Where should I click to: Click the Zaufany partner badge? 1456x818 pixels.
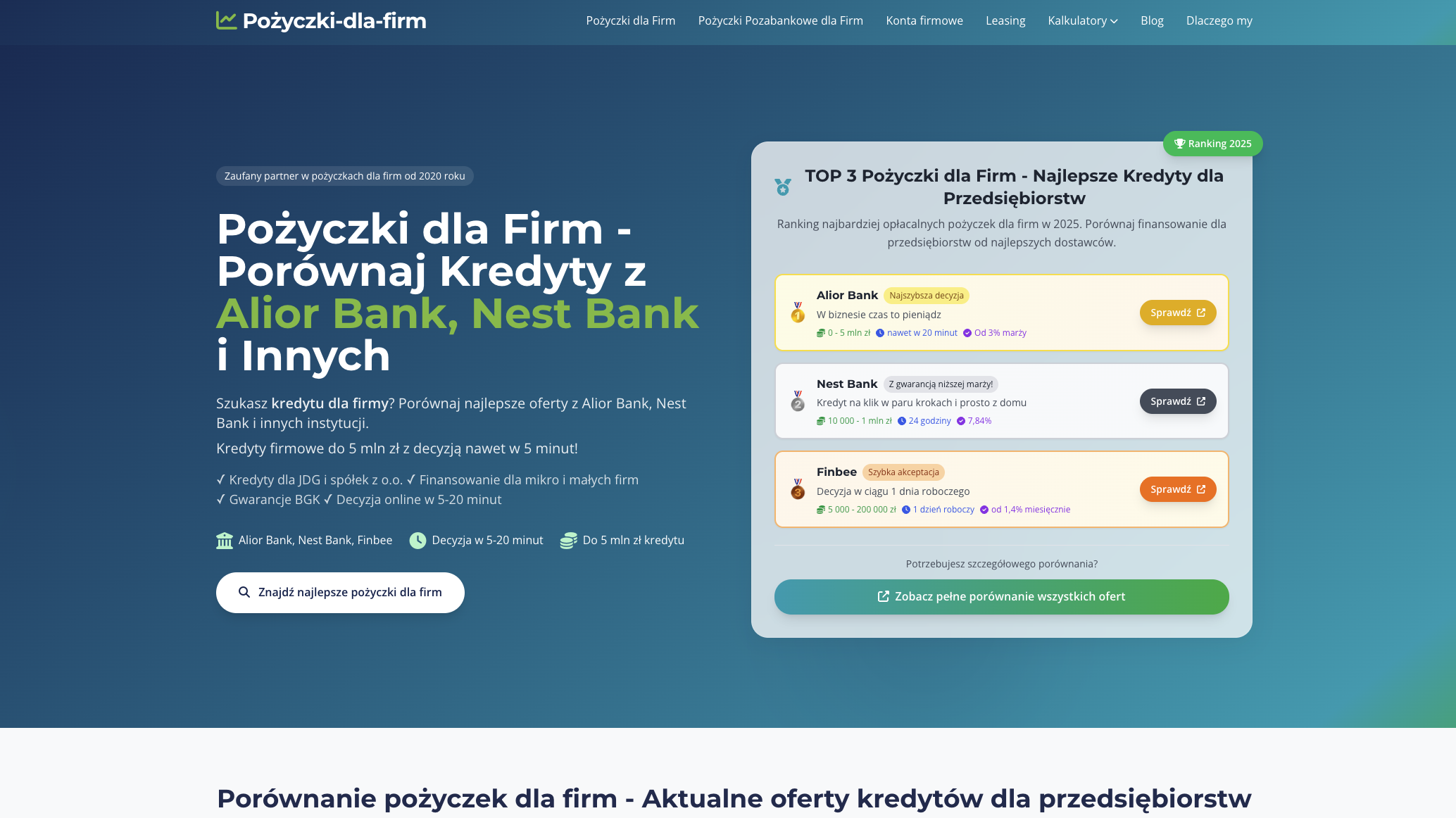click(345, 176)
